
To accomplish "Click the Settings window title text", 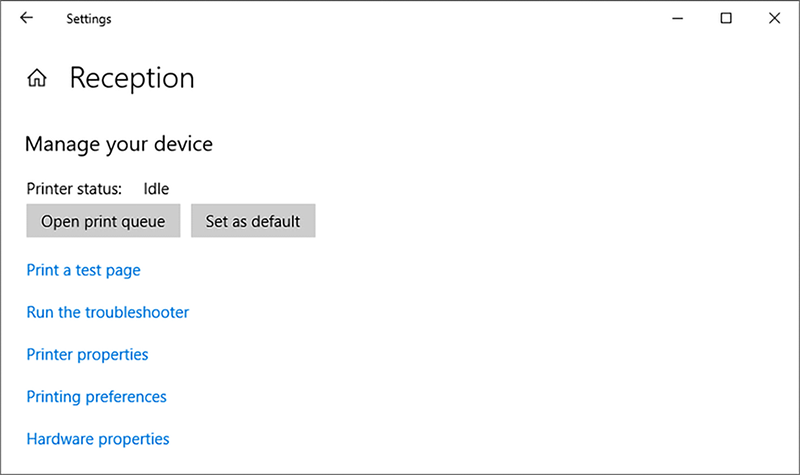I will click(89, 19).
